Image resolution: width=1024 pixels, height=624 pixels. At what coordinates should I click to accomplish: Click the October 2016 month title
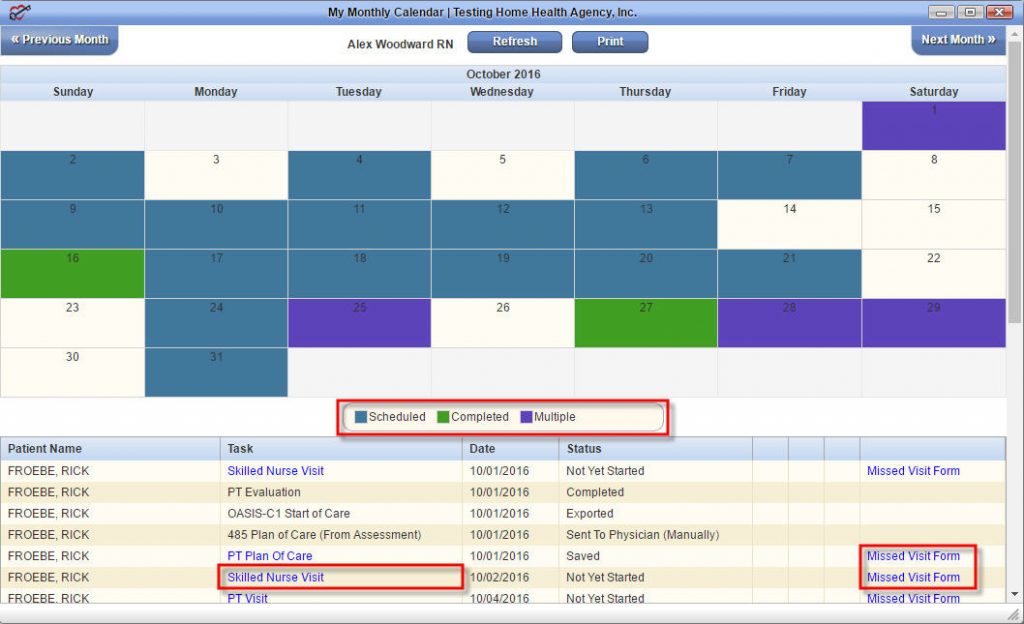[x=503, y=74]
